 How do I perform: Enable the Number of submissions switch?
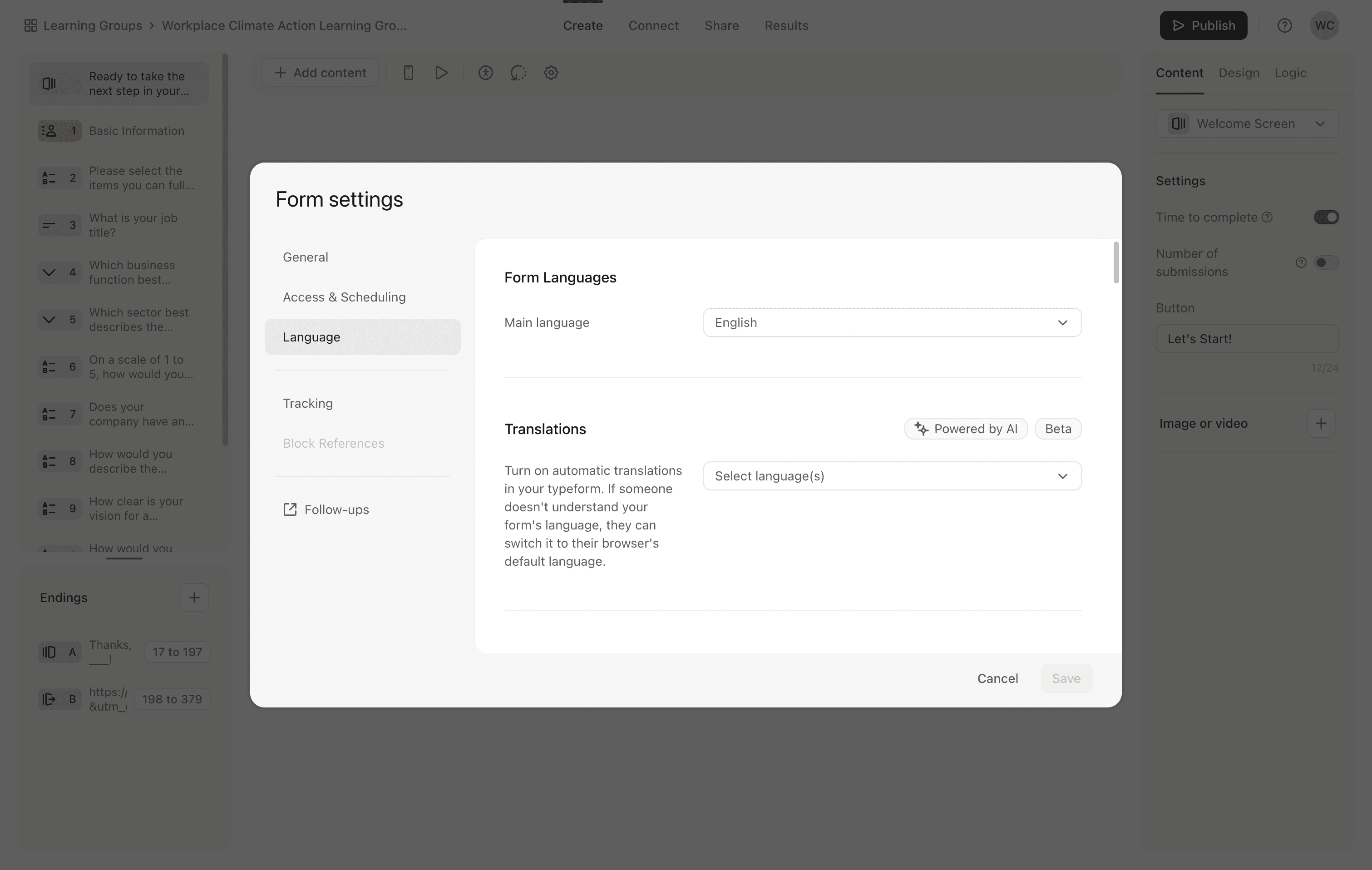click(1326, 262)
